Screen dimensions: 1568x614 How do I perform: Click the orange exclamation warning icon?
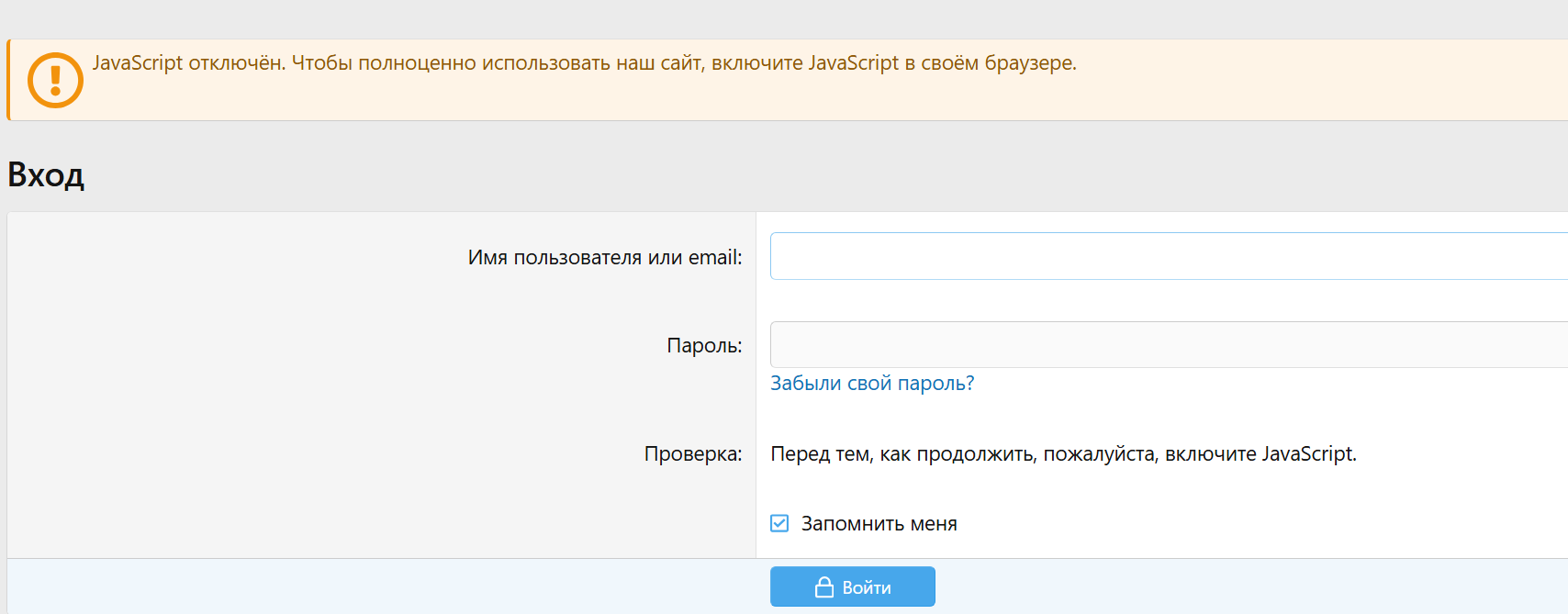[x=55, y=81]
